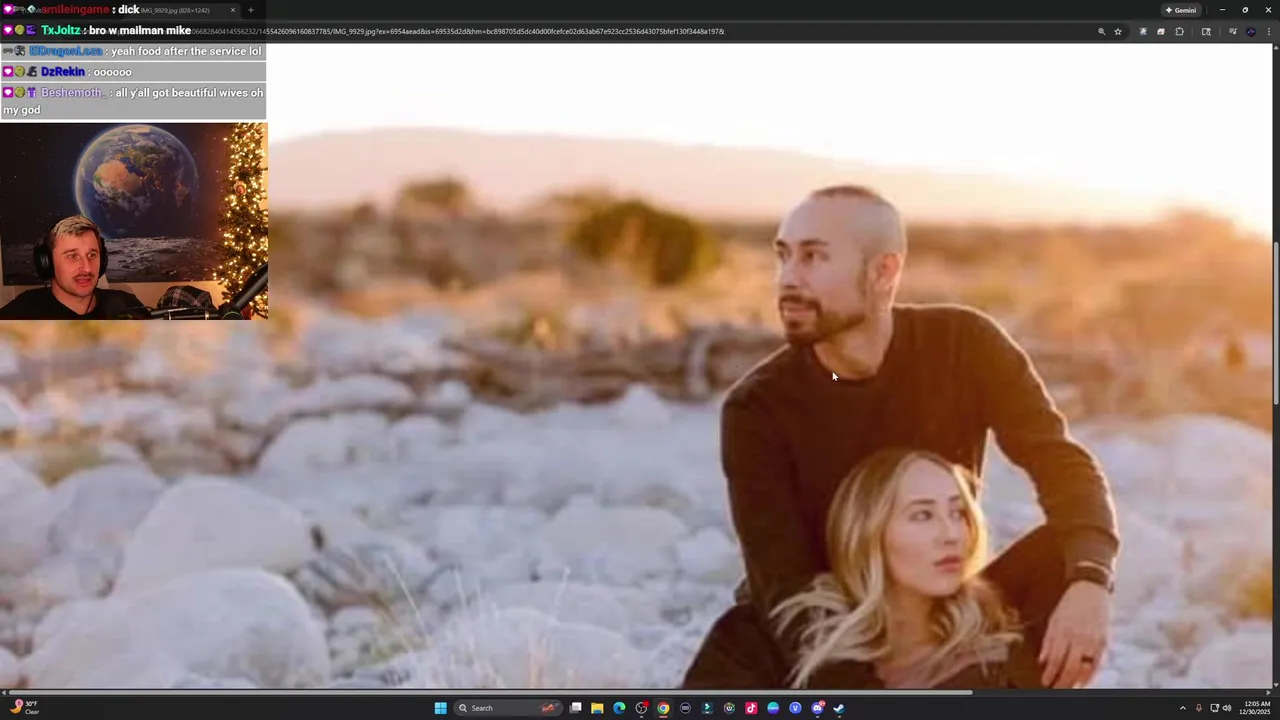
Task: Click the streamer webcam overlay
Action: tap(134, 221)
